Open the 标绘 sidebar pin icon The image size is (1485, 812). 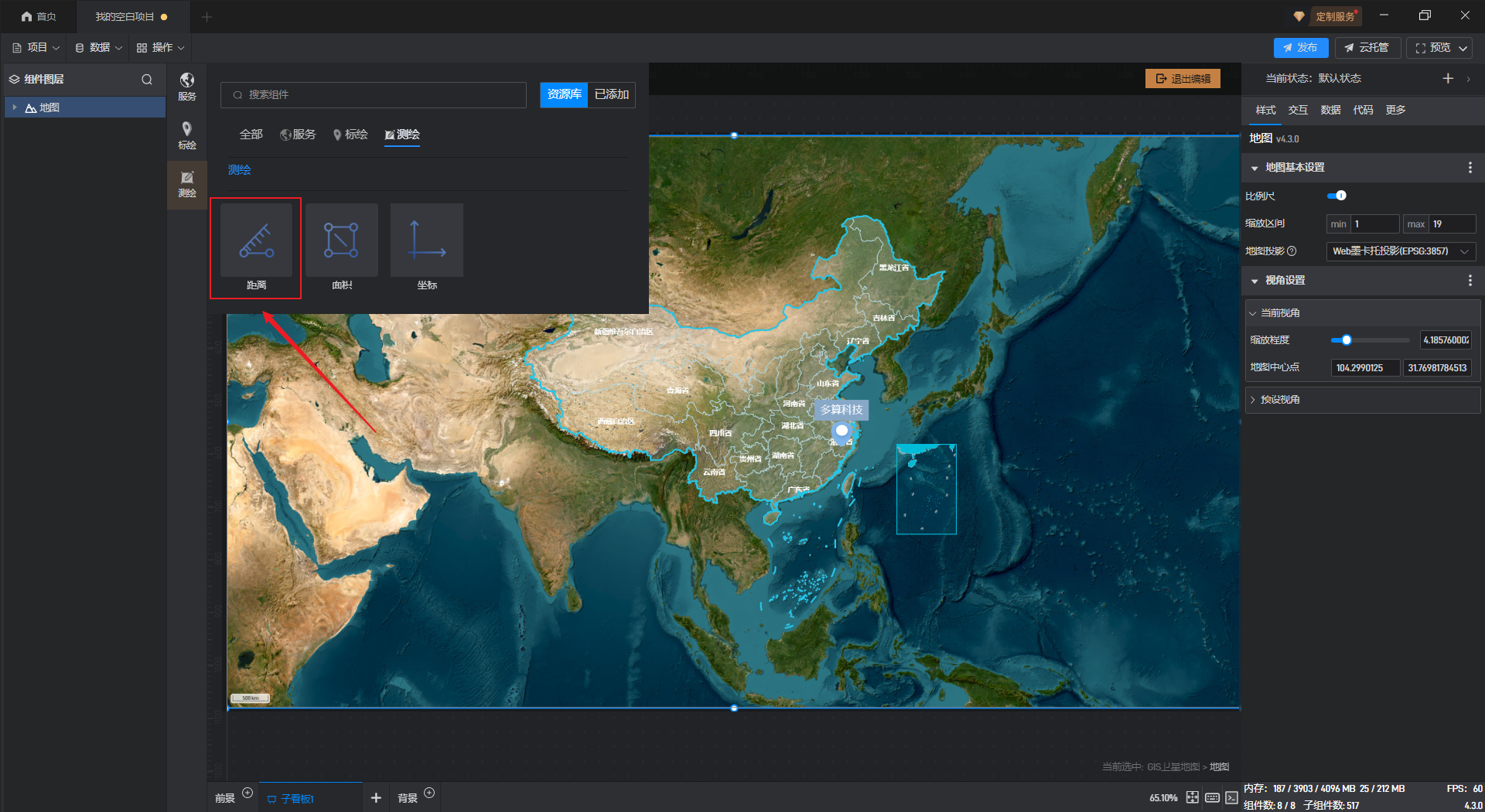[187, 135]
